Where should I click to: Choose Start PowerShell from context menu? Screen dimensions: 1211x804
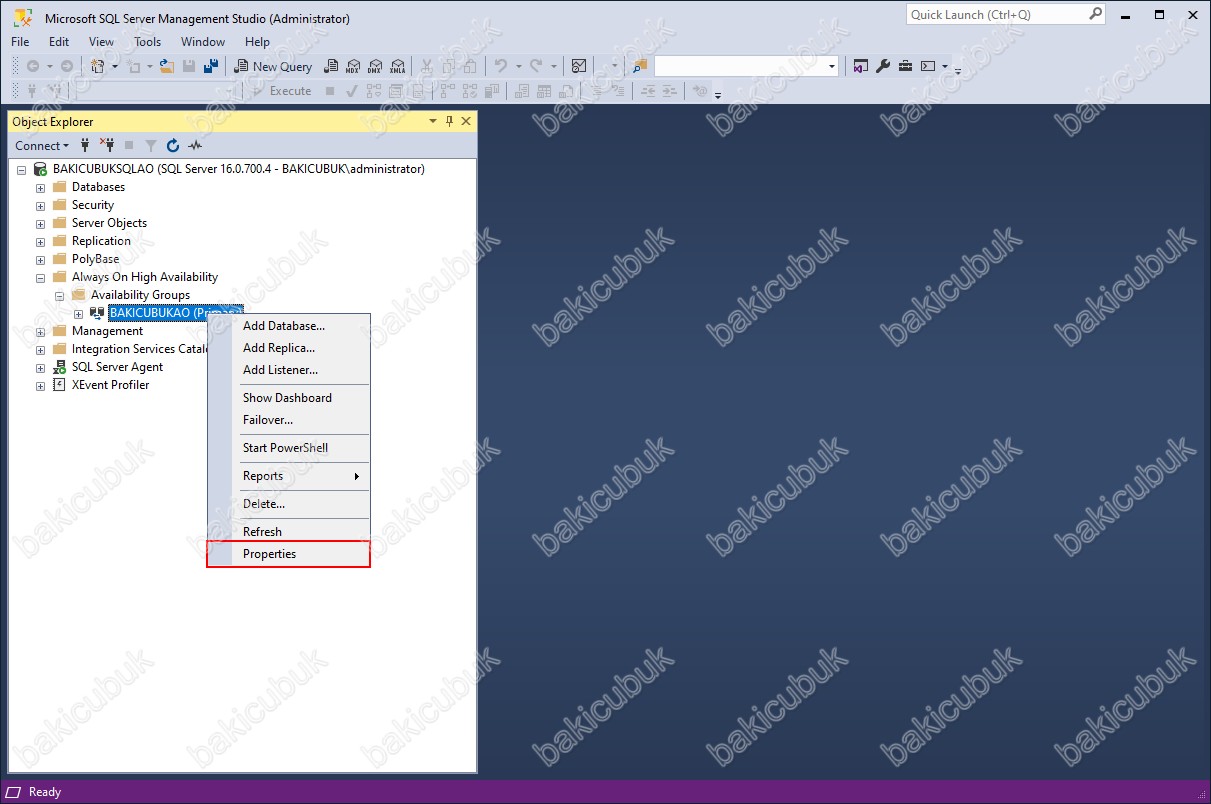(x=288, y=448)
